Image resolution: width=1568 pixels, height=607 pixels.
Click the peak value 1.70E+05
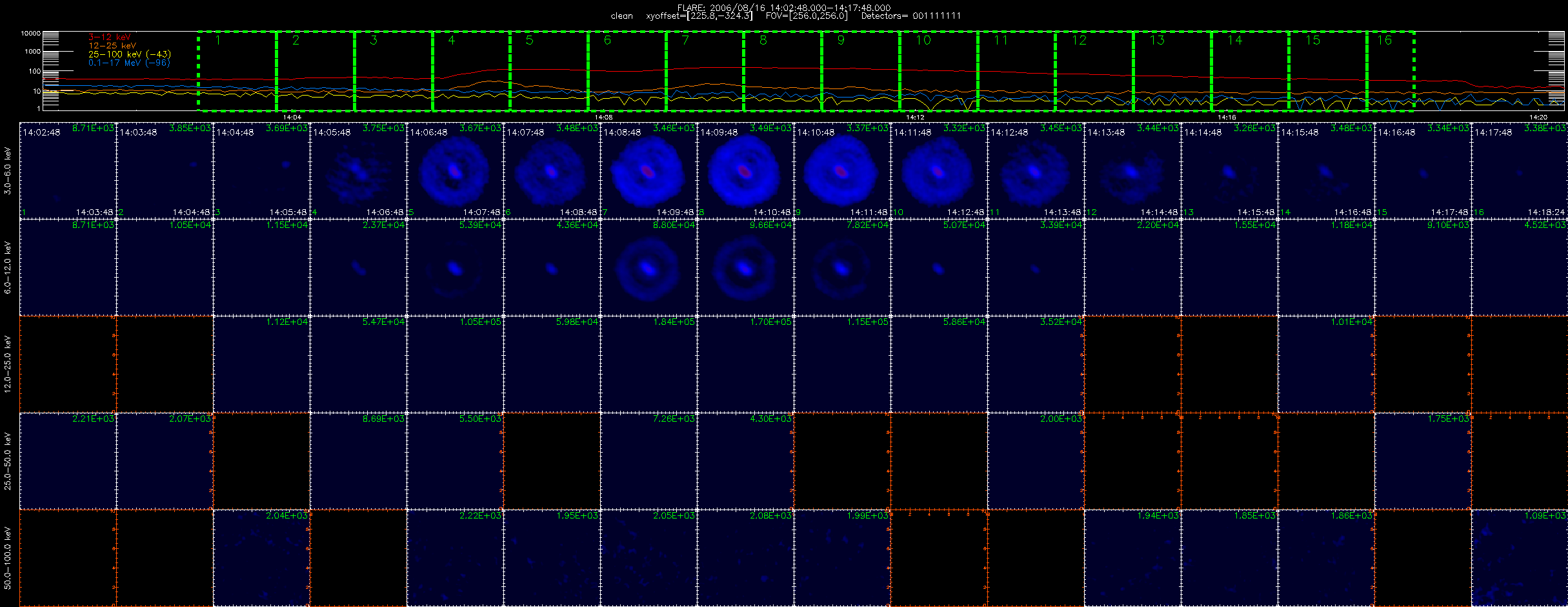[x=770, y=322]
